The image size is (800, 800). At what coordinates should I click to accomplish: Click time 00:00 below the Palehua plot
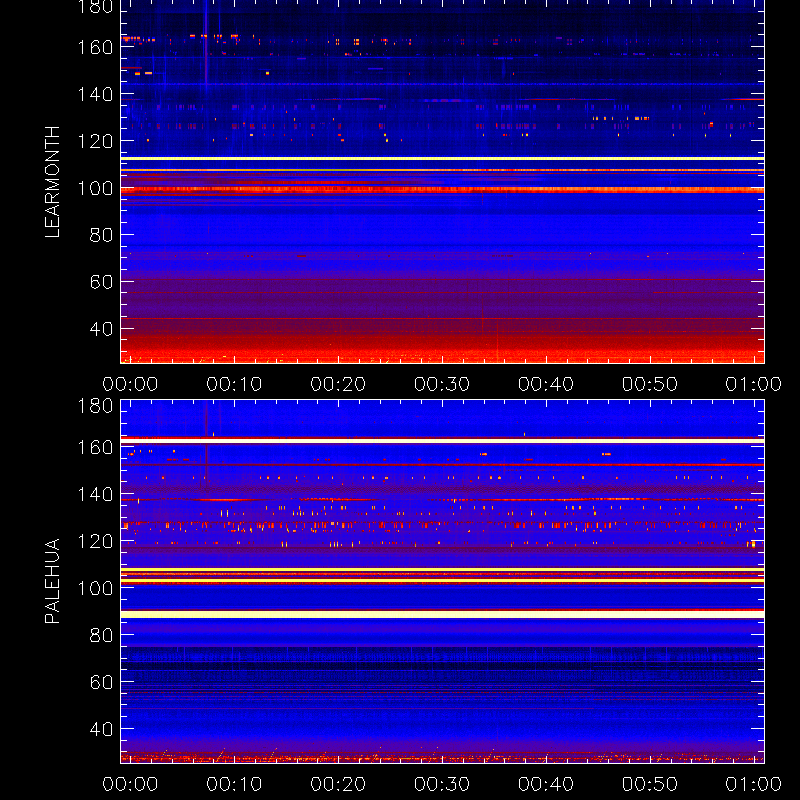click(x=130, y=784)
